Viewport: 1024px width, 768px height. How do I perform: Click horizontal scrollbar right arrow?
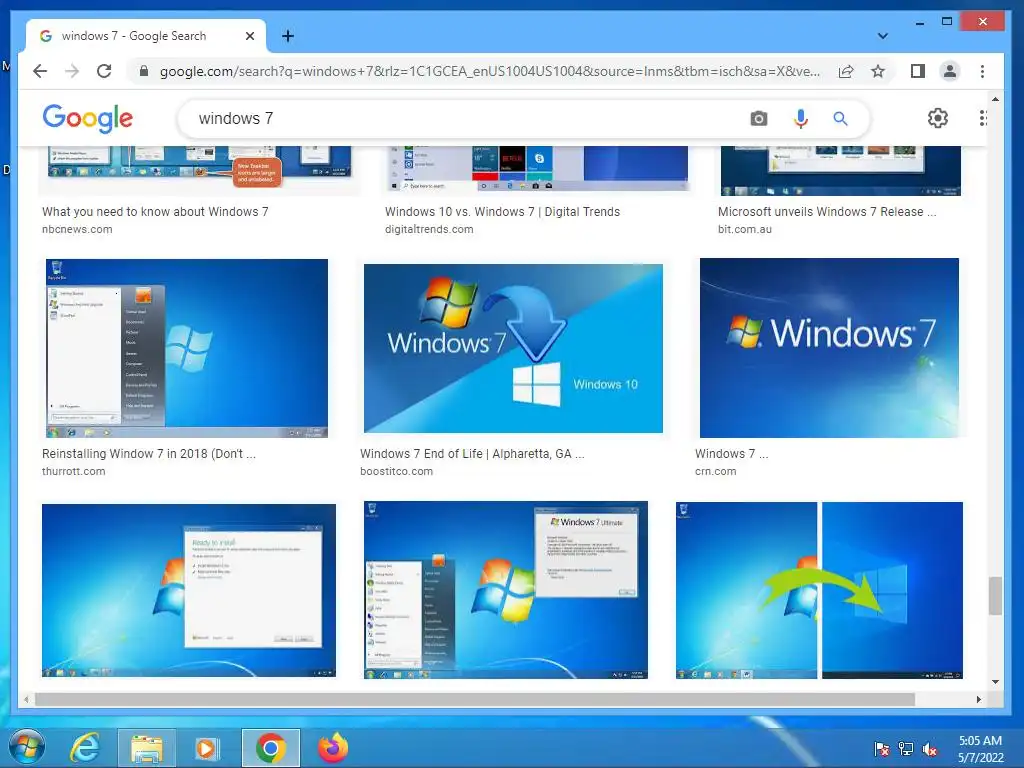(978, 699)
